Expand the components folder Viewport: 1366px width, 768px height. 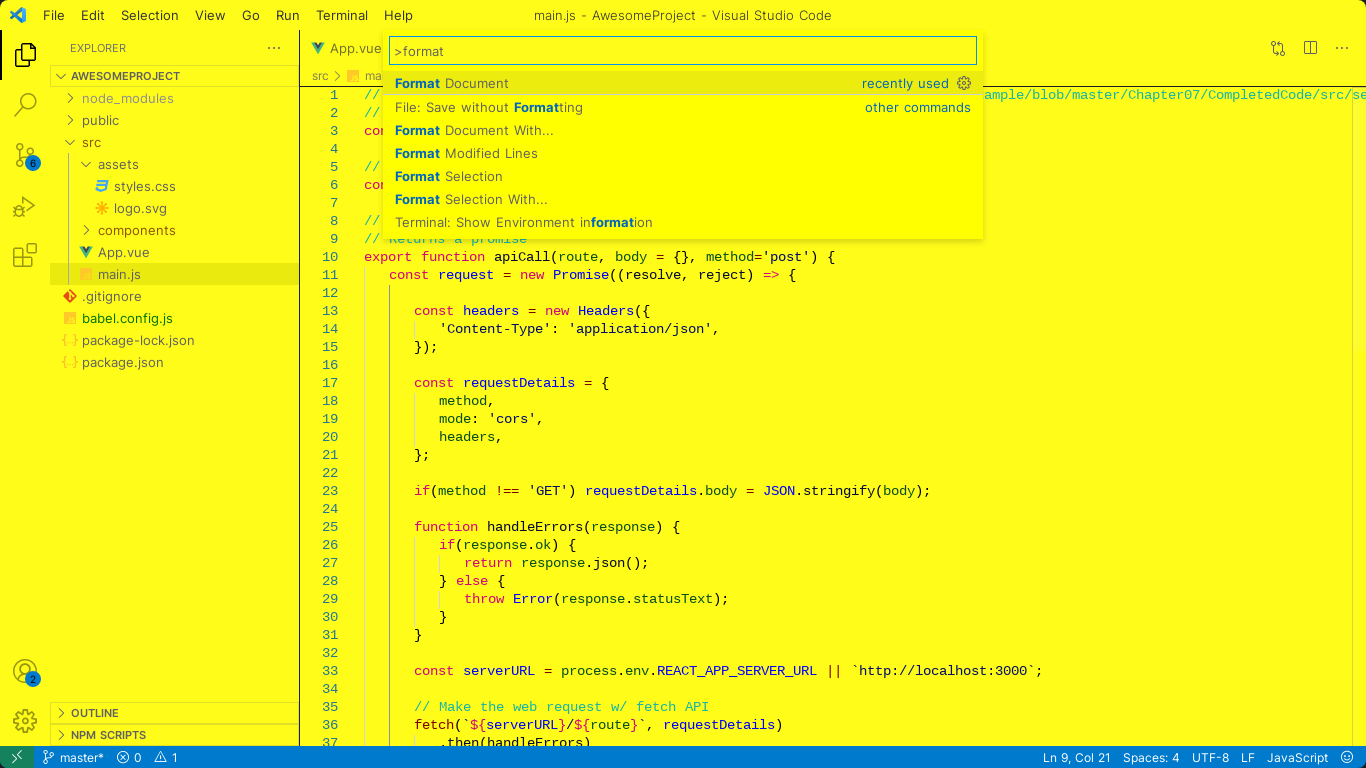click(136, 230)
